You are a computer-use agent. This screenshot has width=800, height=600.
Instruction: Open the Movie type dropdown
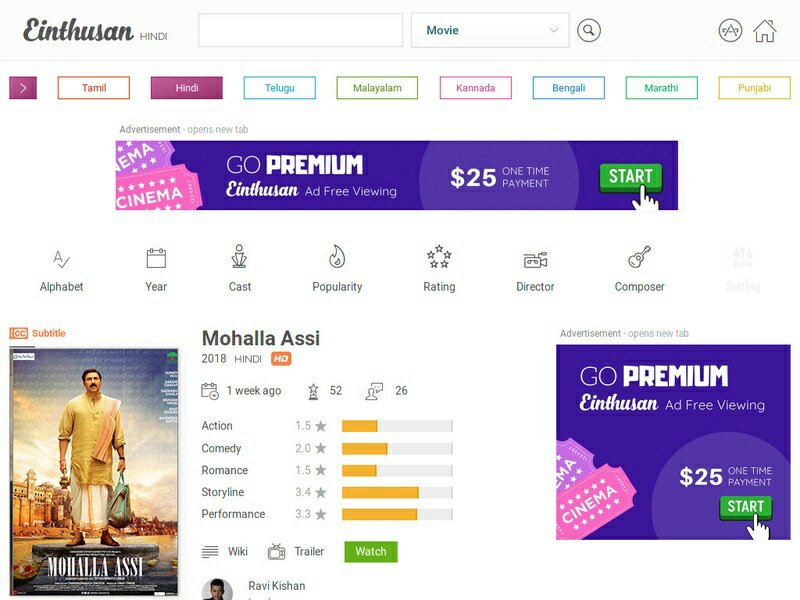pyautogui.click(x=490, y=30)
